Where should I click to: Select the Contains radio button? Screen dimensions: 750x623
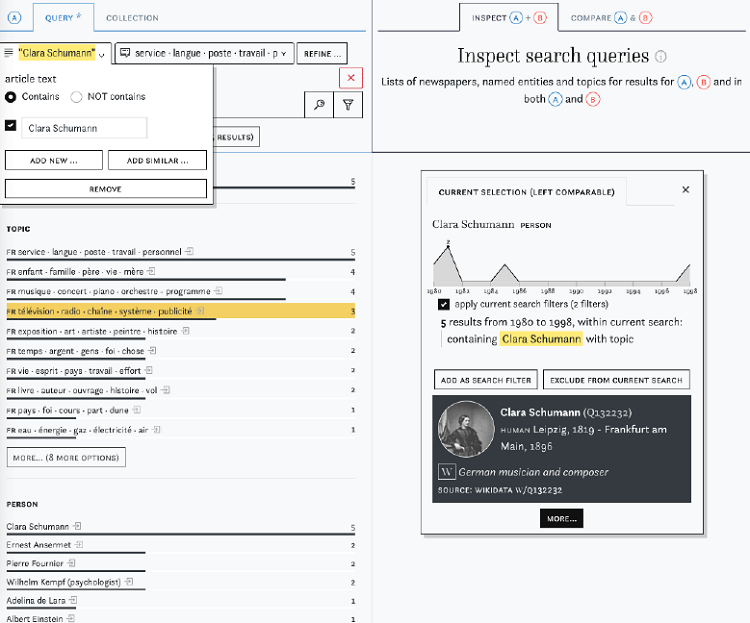[x=11, y=97]
